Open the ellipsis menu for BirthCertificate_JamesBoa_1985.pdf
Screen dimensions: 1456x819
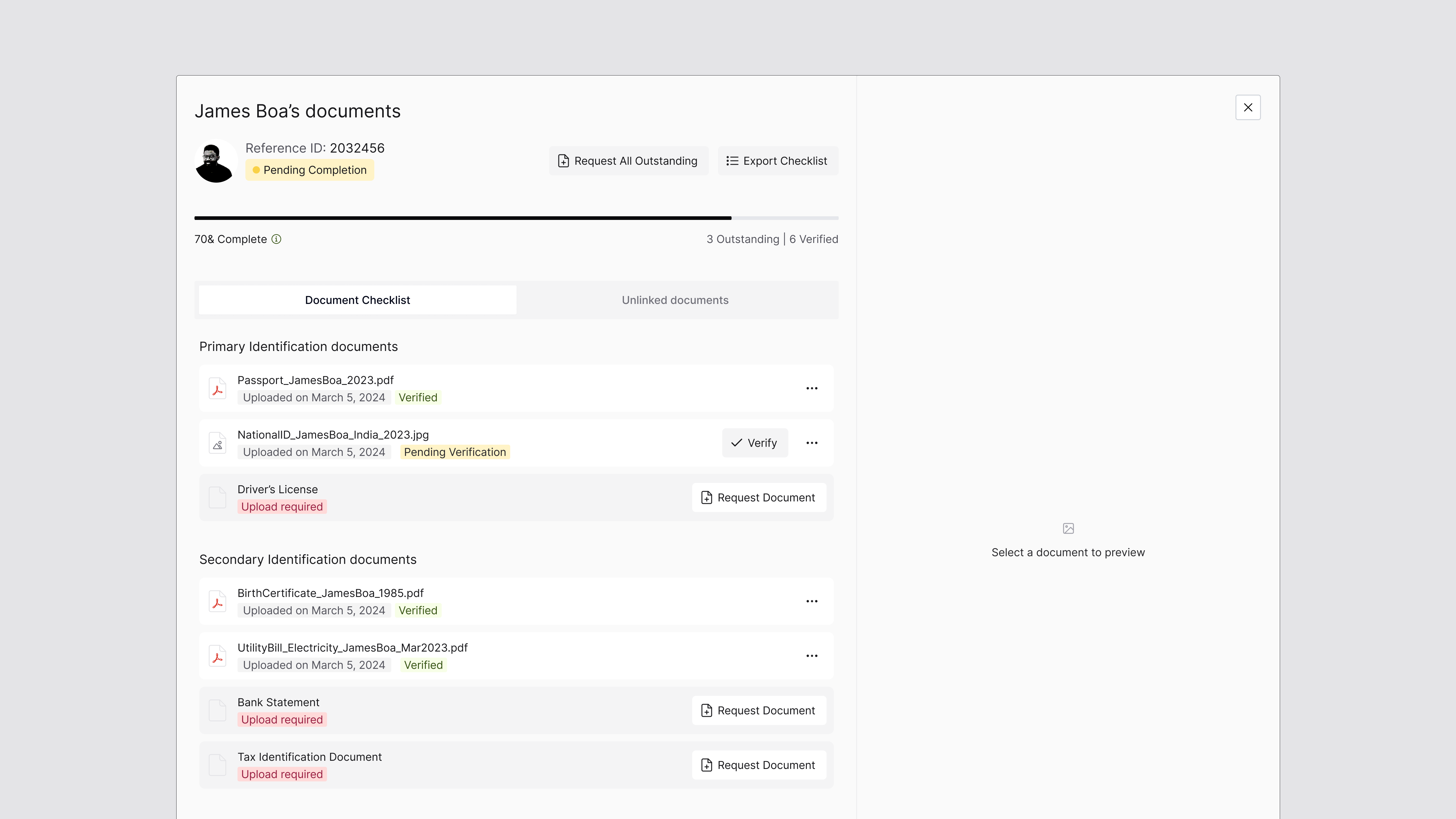(812, 602)
